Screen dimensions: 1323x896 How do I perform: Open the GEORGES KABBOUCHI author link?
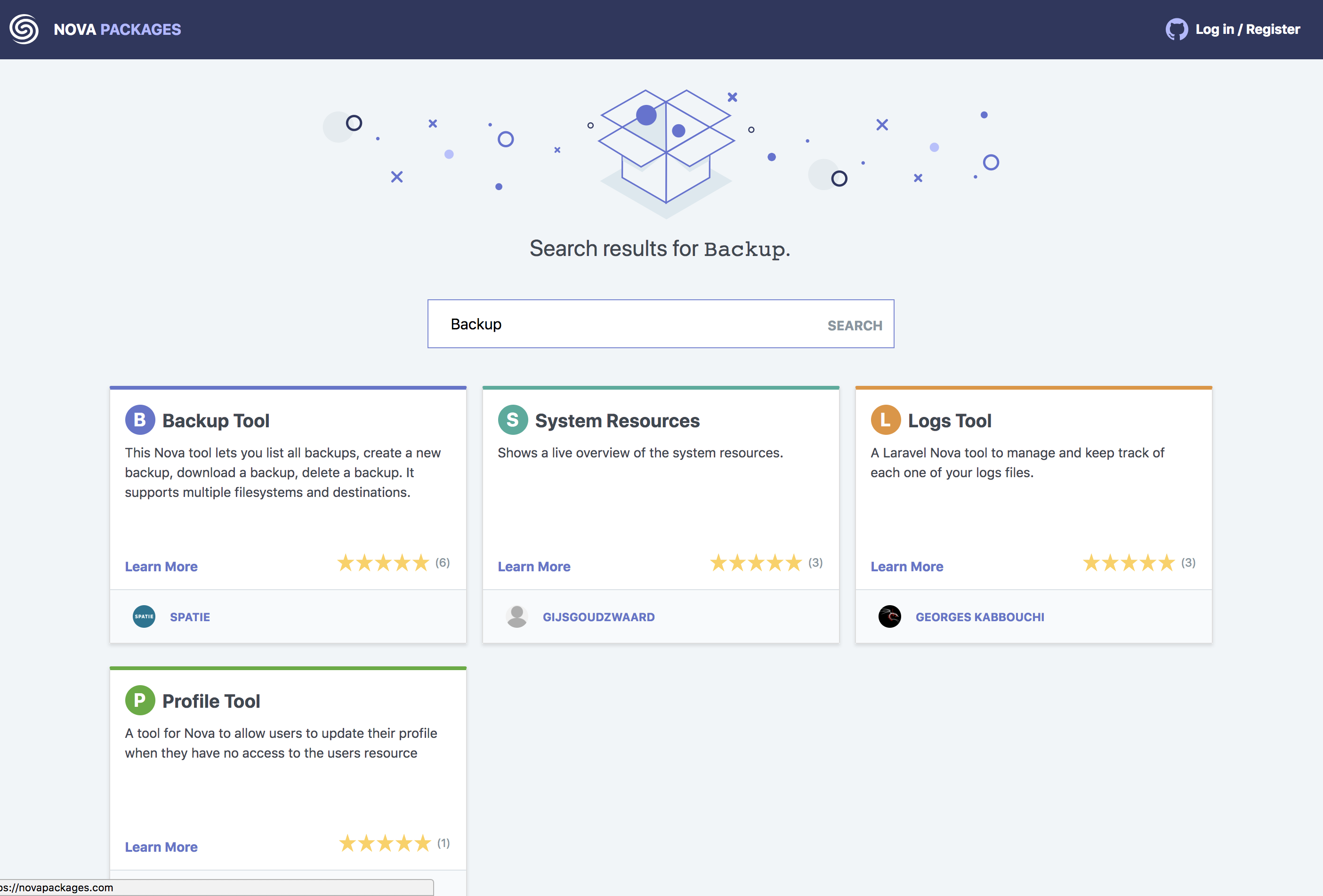coord(980,616)
